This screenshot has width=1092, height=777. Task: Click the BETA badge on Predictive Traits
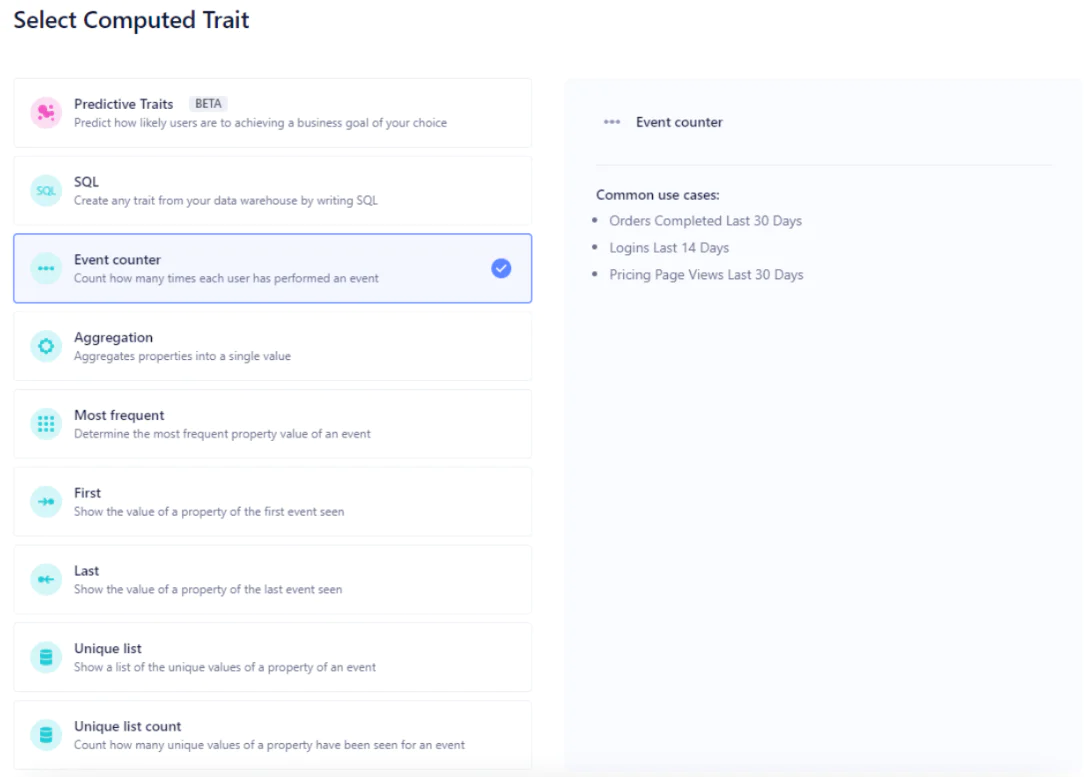[208, 104]
